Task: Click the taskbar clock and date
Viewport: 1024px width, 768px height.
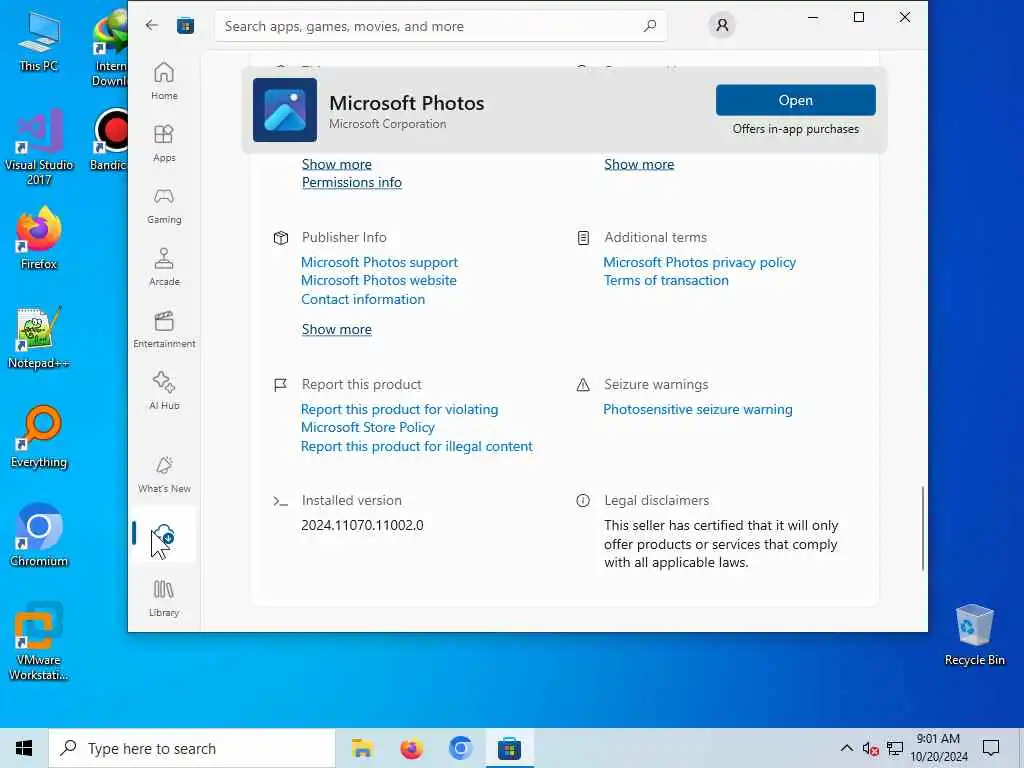Action: pyautogui.click(x=938, y=748)
